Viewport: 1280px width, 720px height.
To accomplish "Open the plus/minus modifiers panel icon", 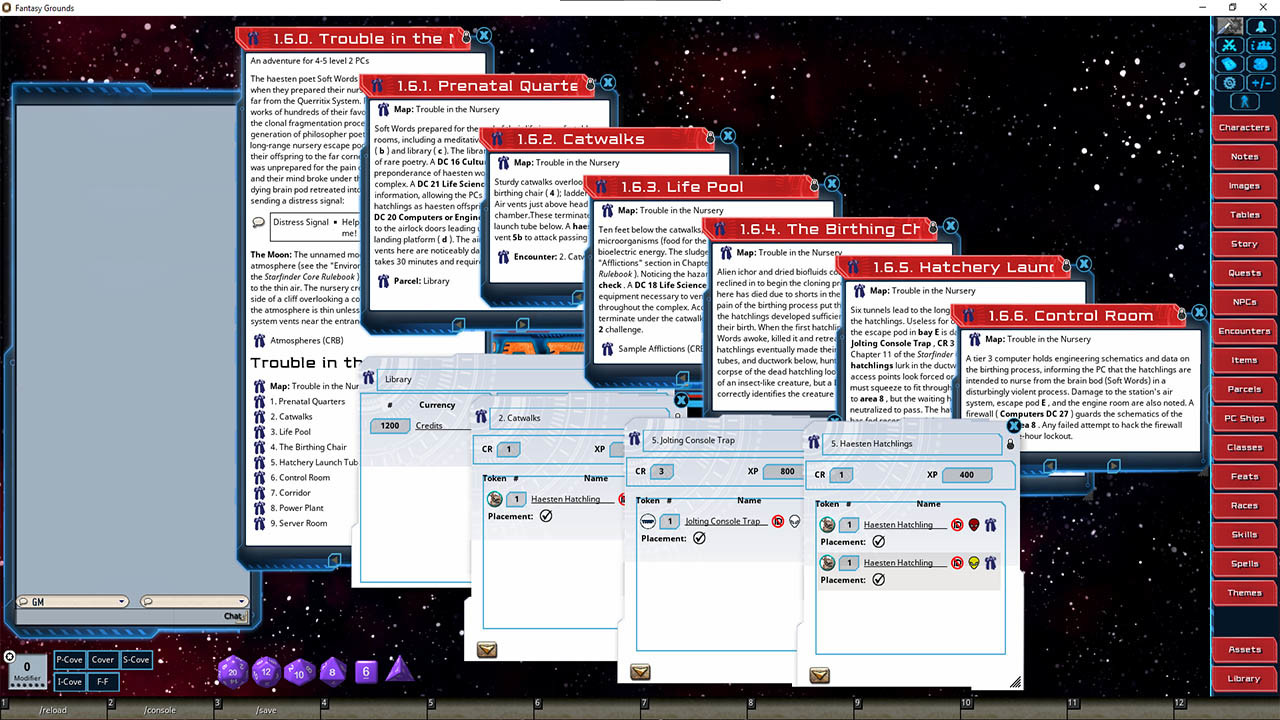I will (x=1262, y=81).
